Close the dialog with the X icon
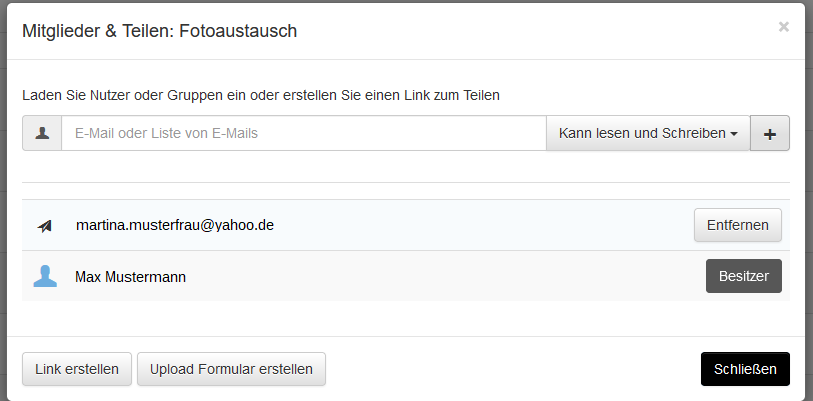Screen dimensions: 813x401 tap(783, 27)
